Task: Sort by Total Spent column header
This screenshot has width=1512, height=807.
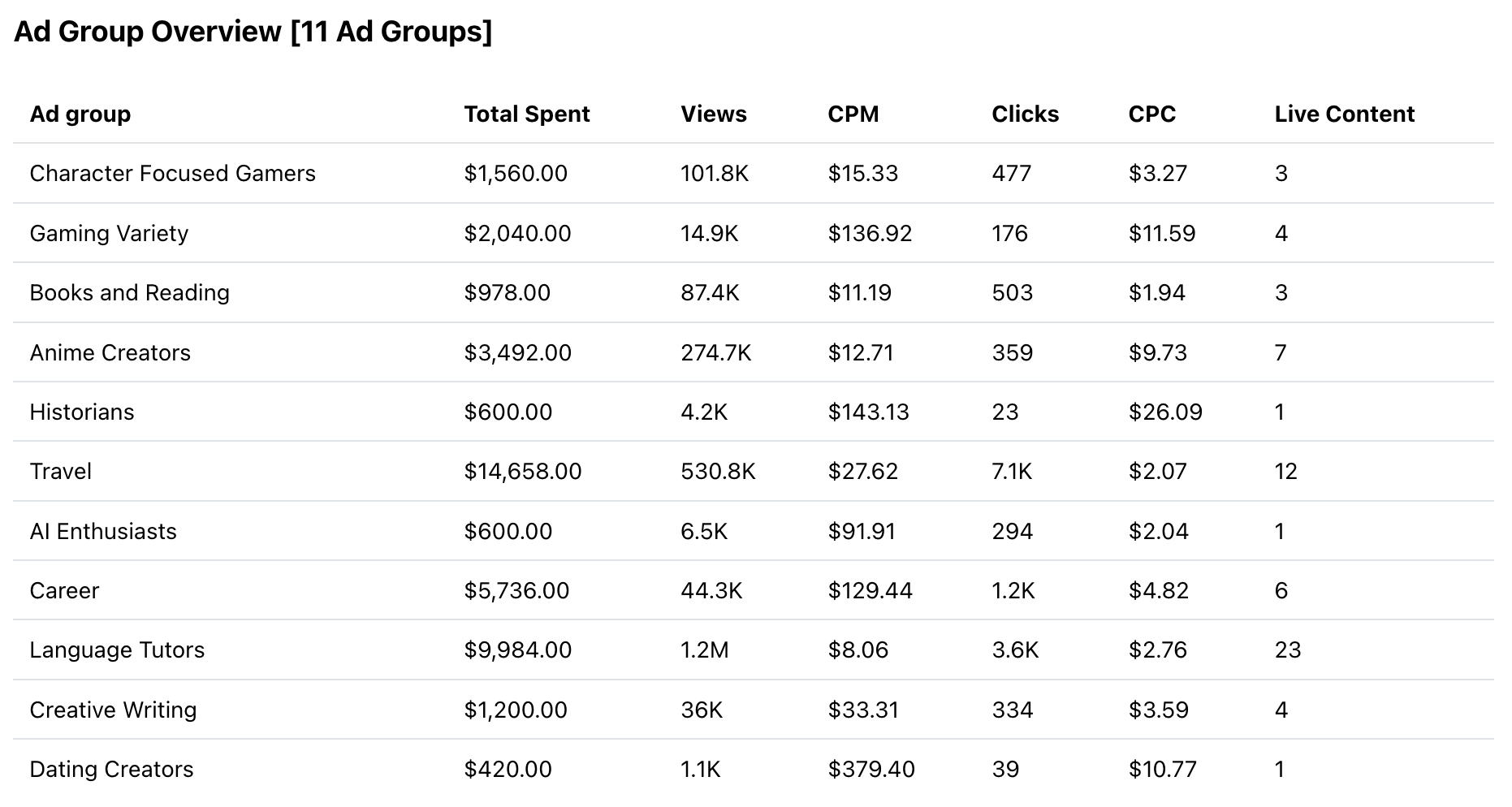Action: tap(526, 114)
